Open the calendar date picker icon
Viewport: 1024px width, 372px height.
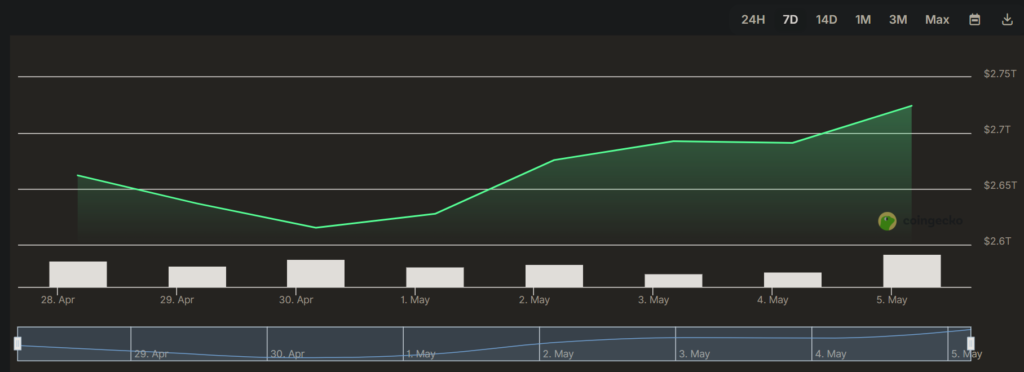[974, 20]
